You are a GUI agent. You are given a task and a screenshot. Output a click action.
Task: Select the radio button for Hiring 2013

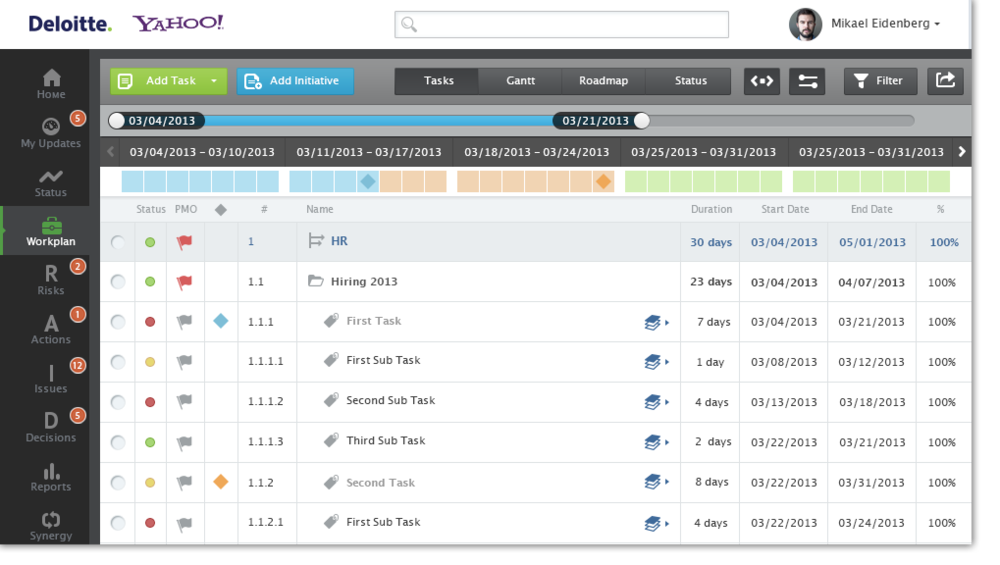[118, 282]
